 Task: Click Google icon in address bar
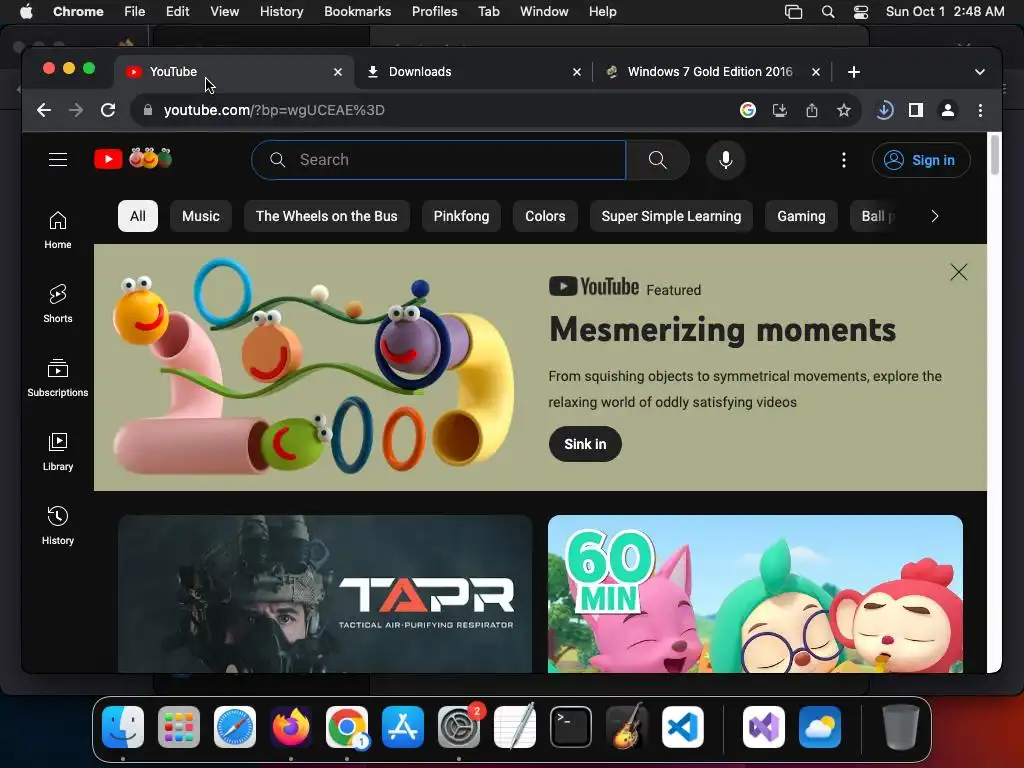748,110
